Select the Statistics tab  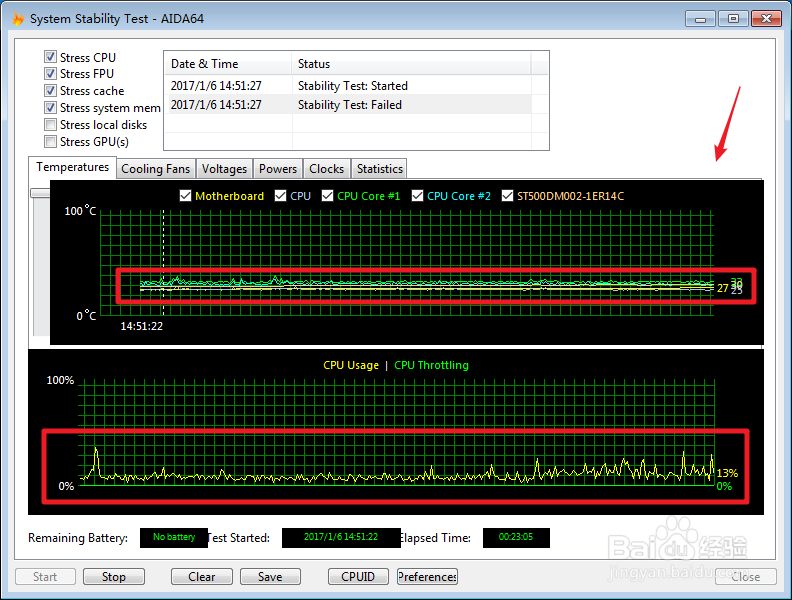[379, 169]
